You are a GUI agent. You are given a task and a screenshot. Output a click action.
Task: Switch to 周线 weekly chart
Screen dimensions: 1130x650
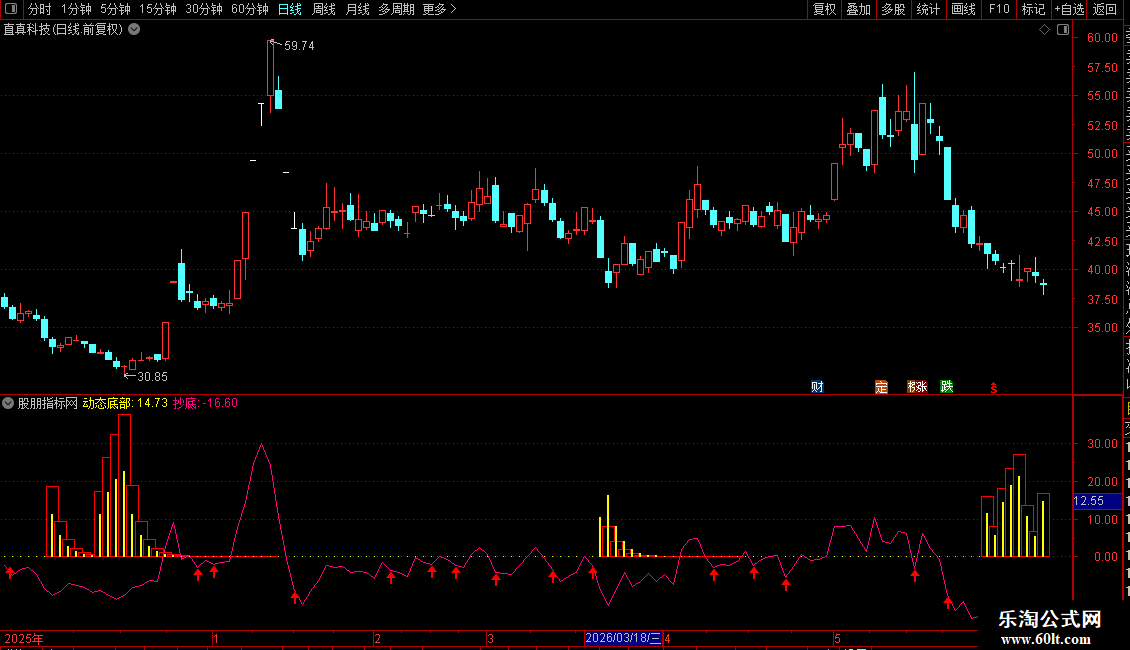click(x=324, y=9)
